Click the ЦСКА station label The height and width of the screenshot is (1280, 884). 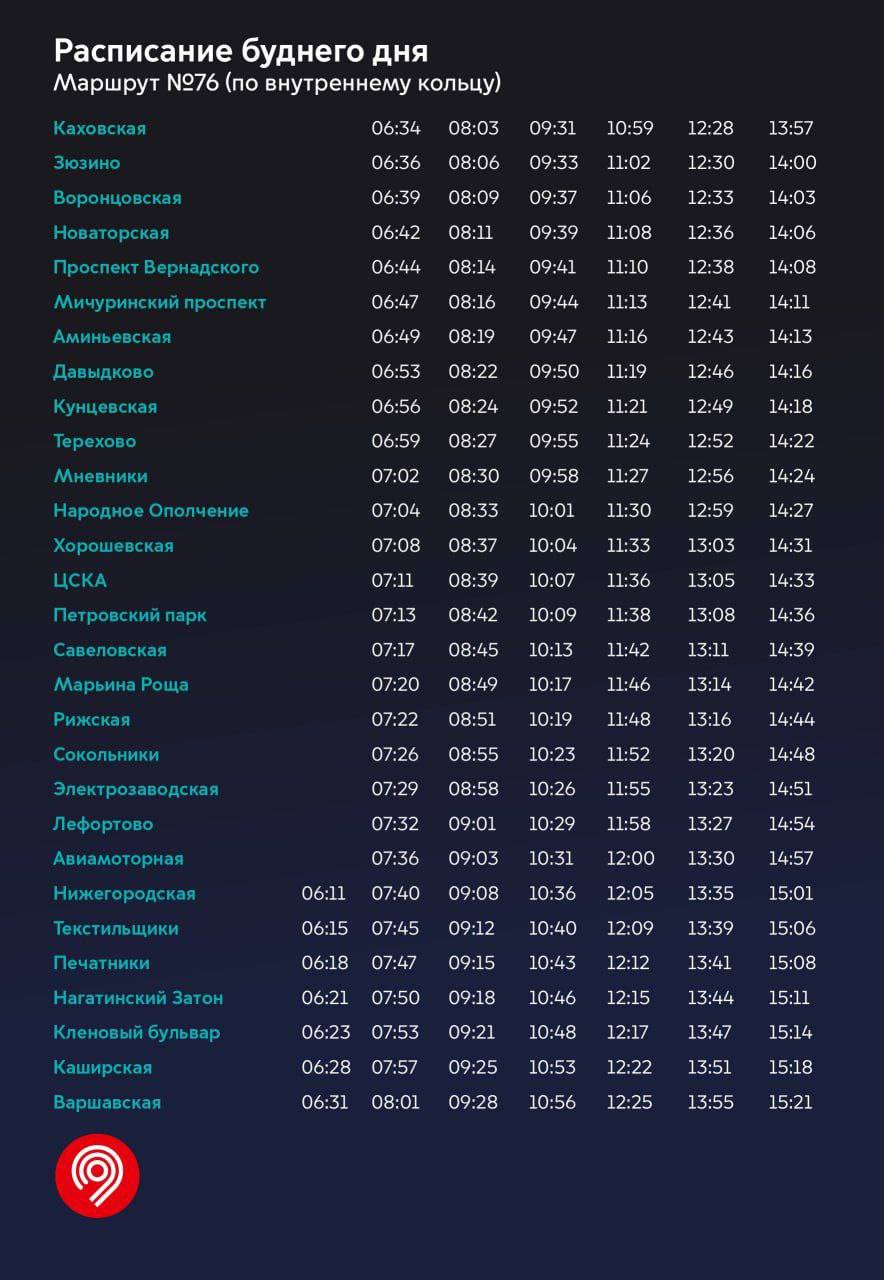79,580
